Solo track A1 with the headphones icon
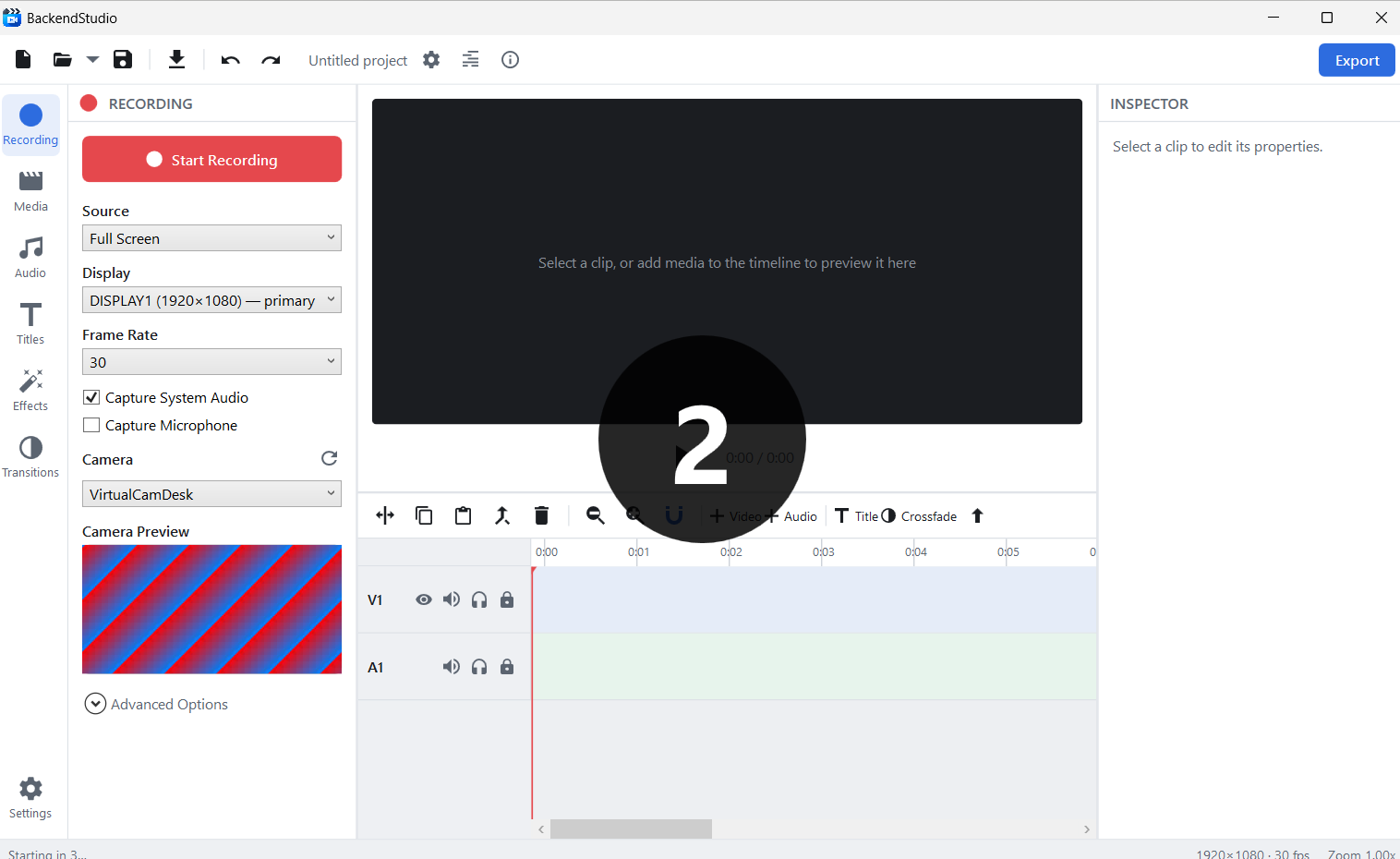 coord(479,667)
